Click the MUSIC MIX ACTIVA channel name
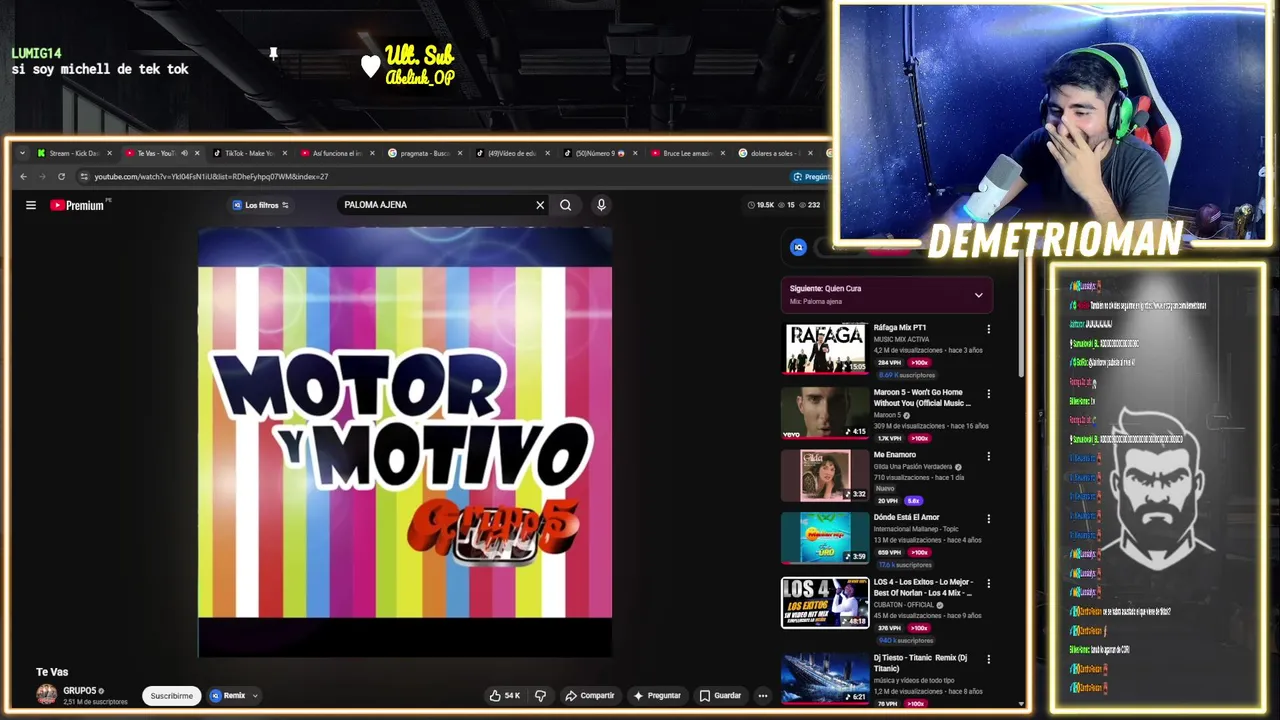 tap(901, 340)
